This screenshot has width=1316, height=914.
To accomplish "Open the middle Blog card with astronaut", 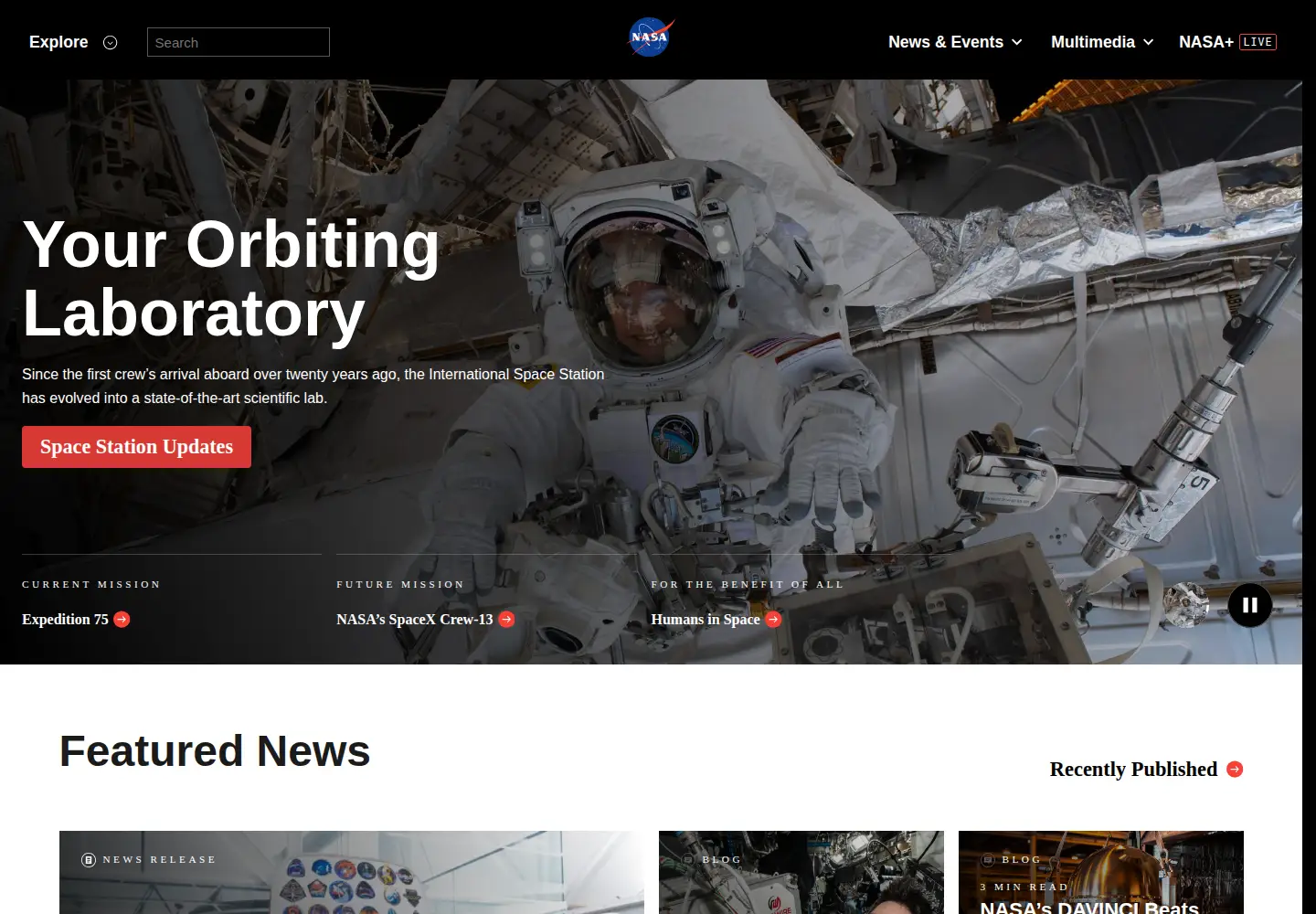I will point(801,872).
